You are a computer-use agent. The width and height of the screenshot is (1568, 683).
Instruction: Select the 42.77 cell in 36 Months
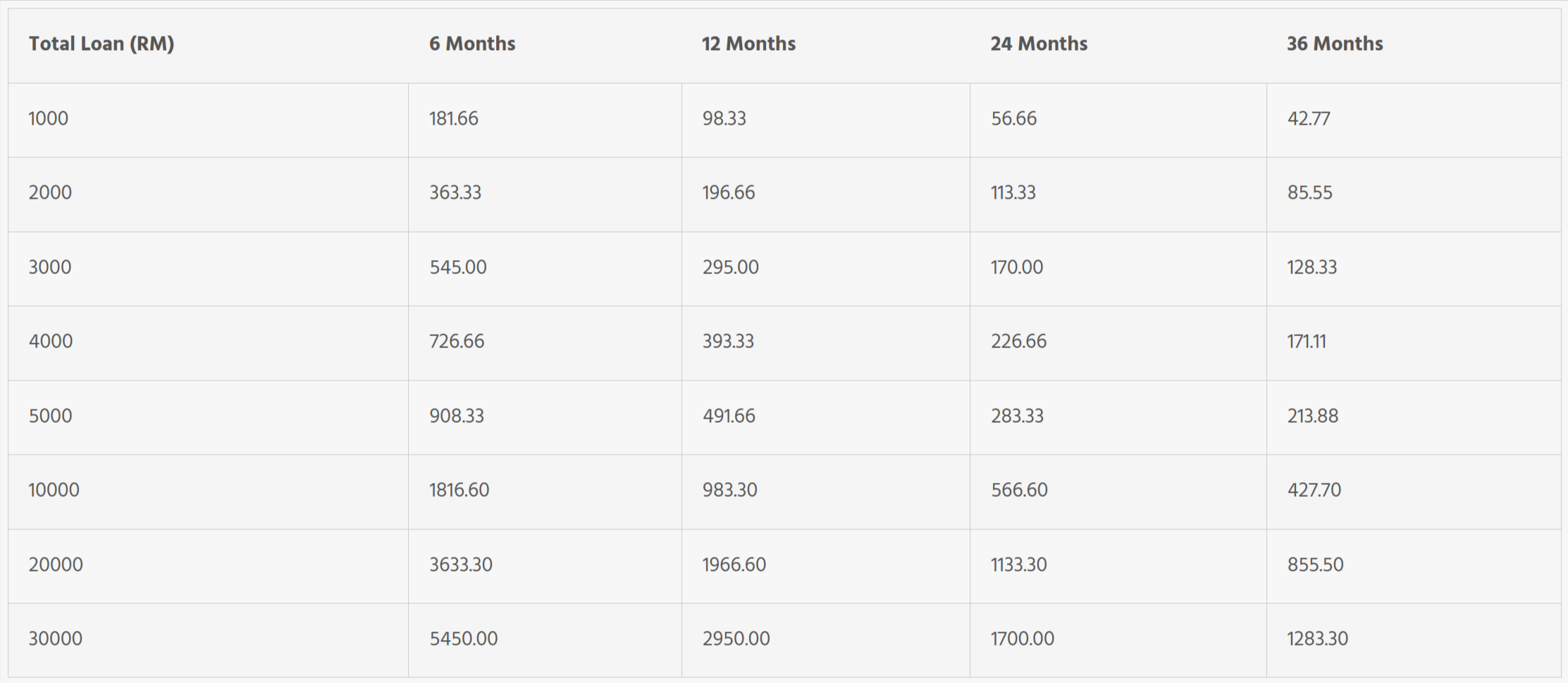click(x=1309, y=118)
